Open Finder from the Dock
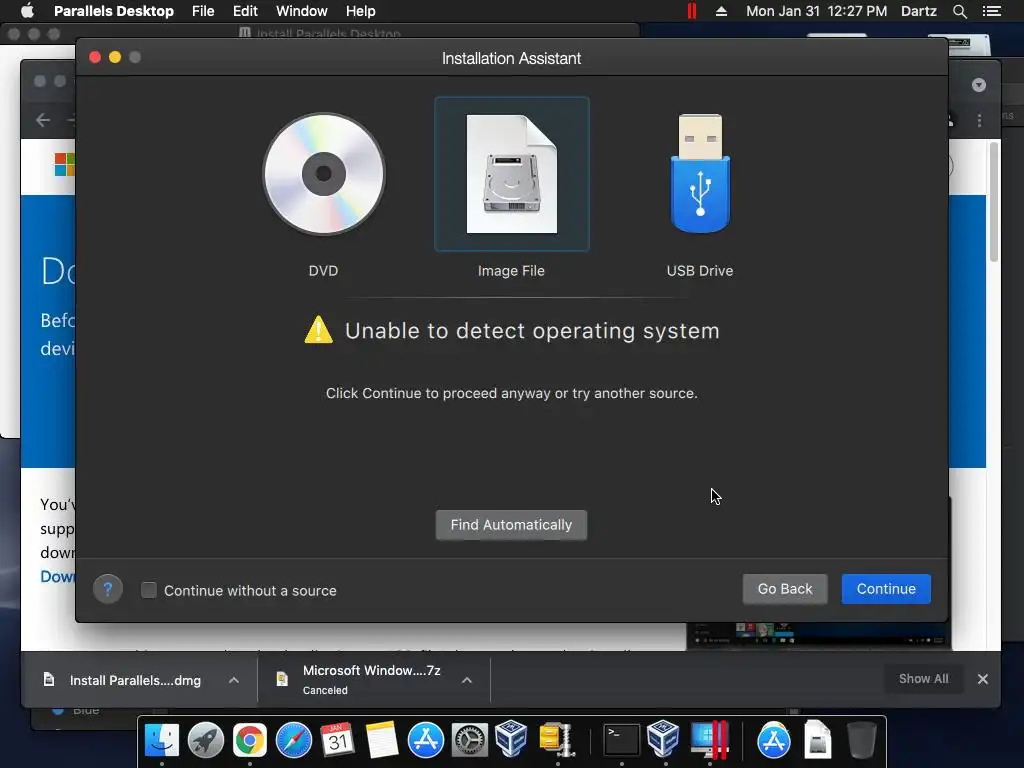The height and width of the screenshot is (768, 1024). pos(161,740)
